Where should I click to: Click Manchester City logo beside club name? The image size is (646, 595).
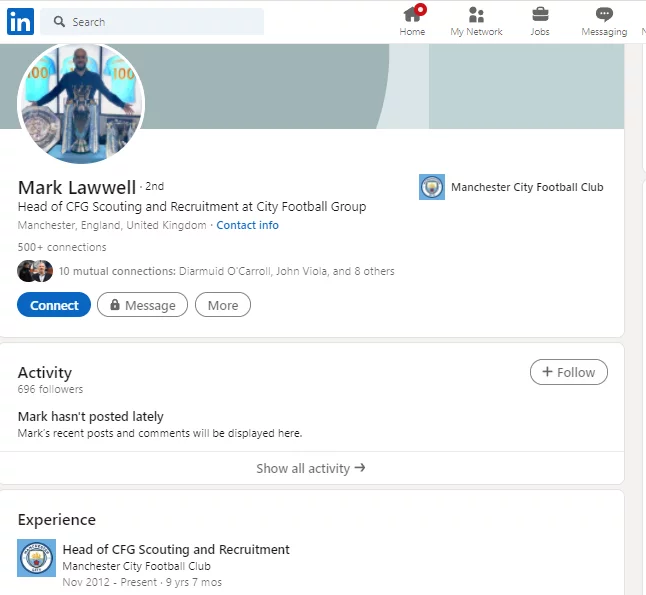click(431, 187)
